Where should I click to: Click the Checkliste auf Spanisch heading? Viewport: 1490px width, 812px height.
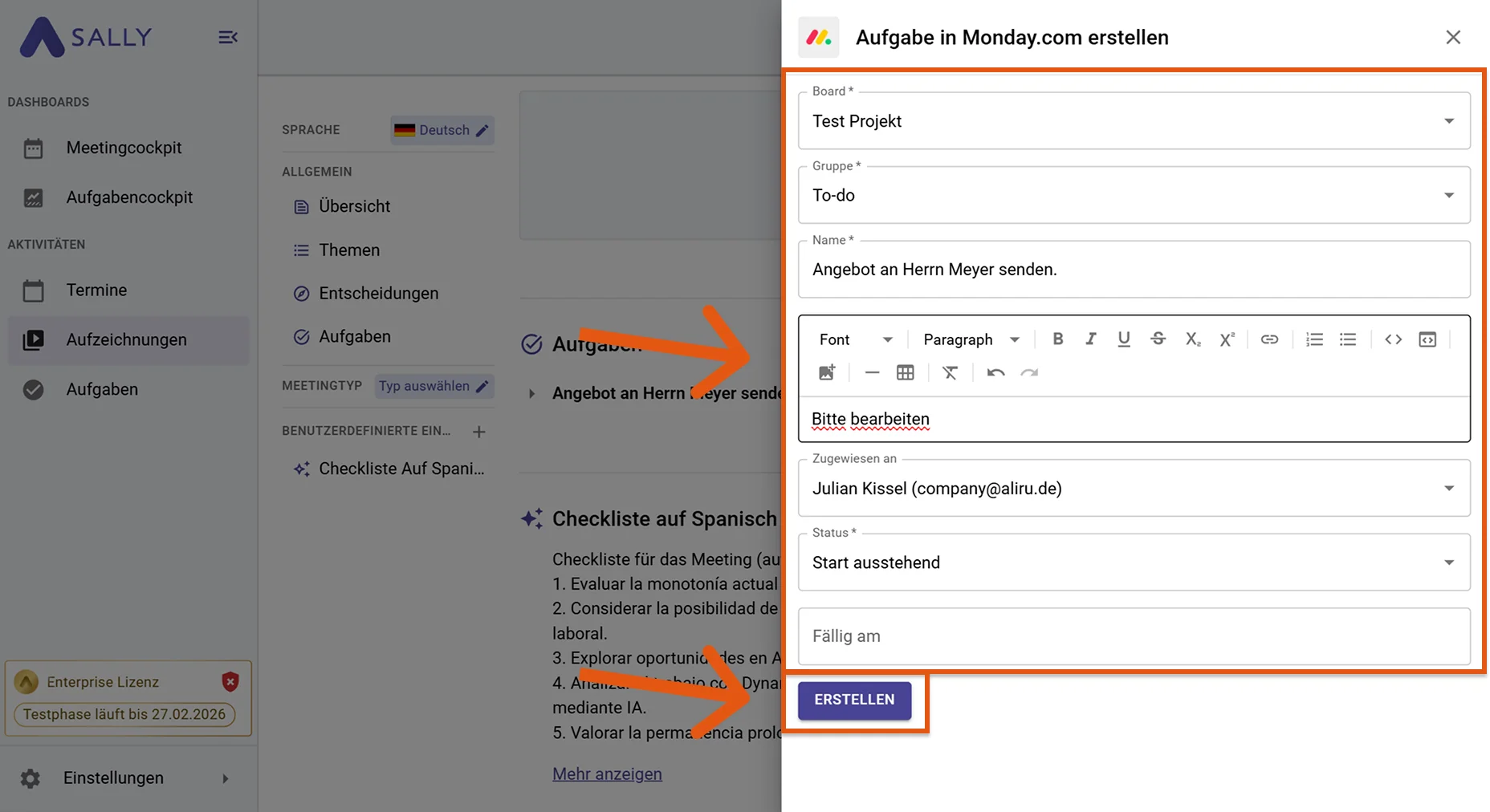[665, 519]
